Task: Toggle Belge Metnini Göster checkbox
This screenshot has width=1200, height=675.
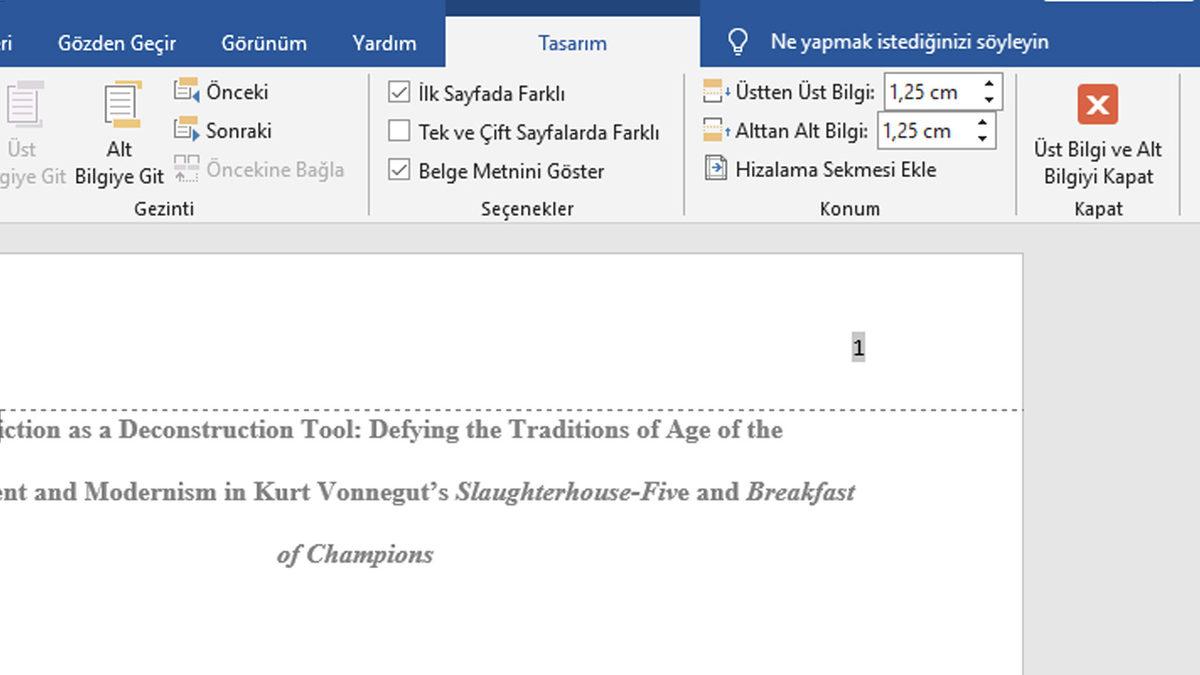Action: point(399,171)
